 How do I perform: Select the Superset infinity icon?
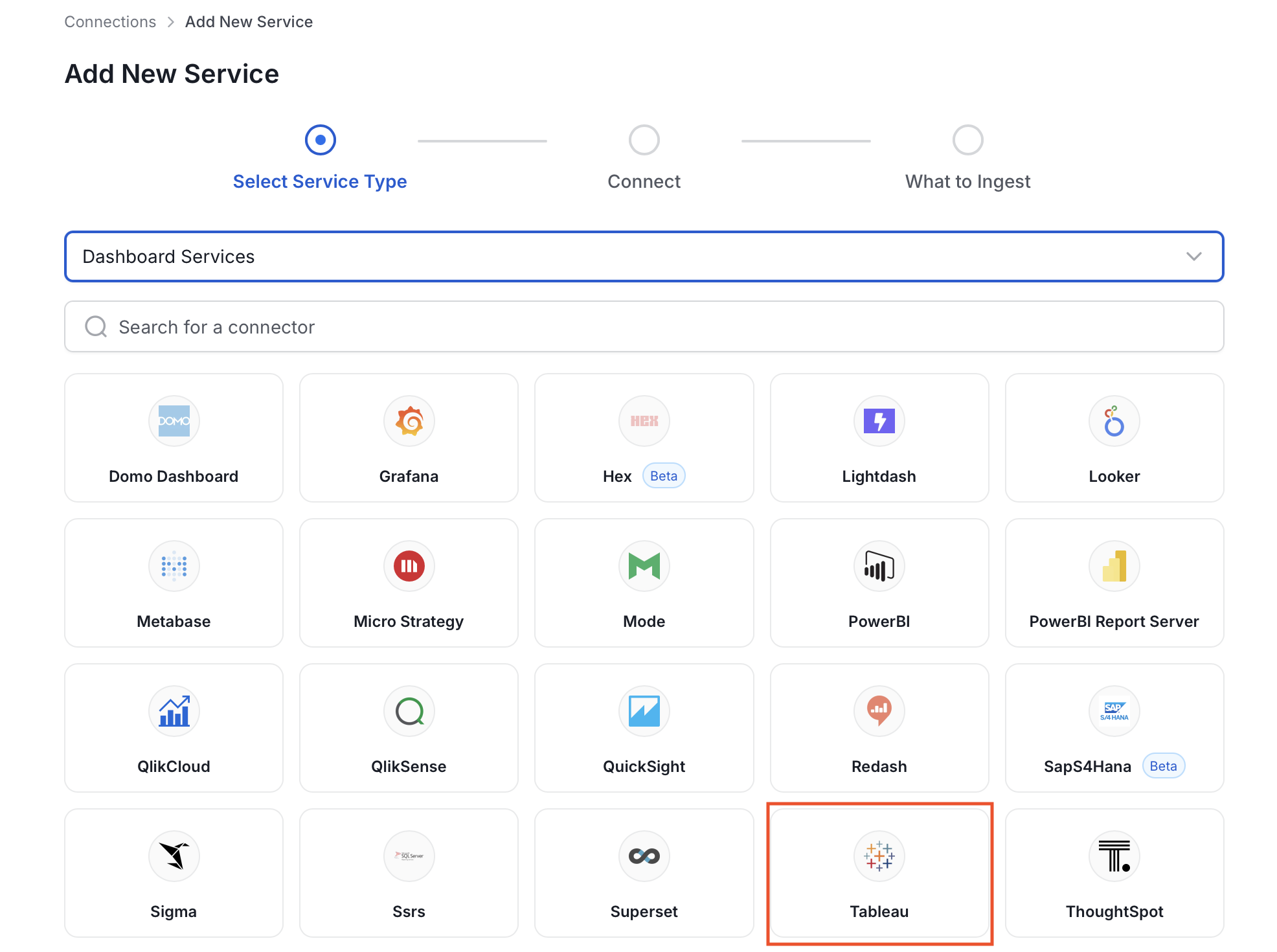(644, 856)
